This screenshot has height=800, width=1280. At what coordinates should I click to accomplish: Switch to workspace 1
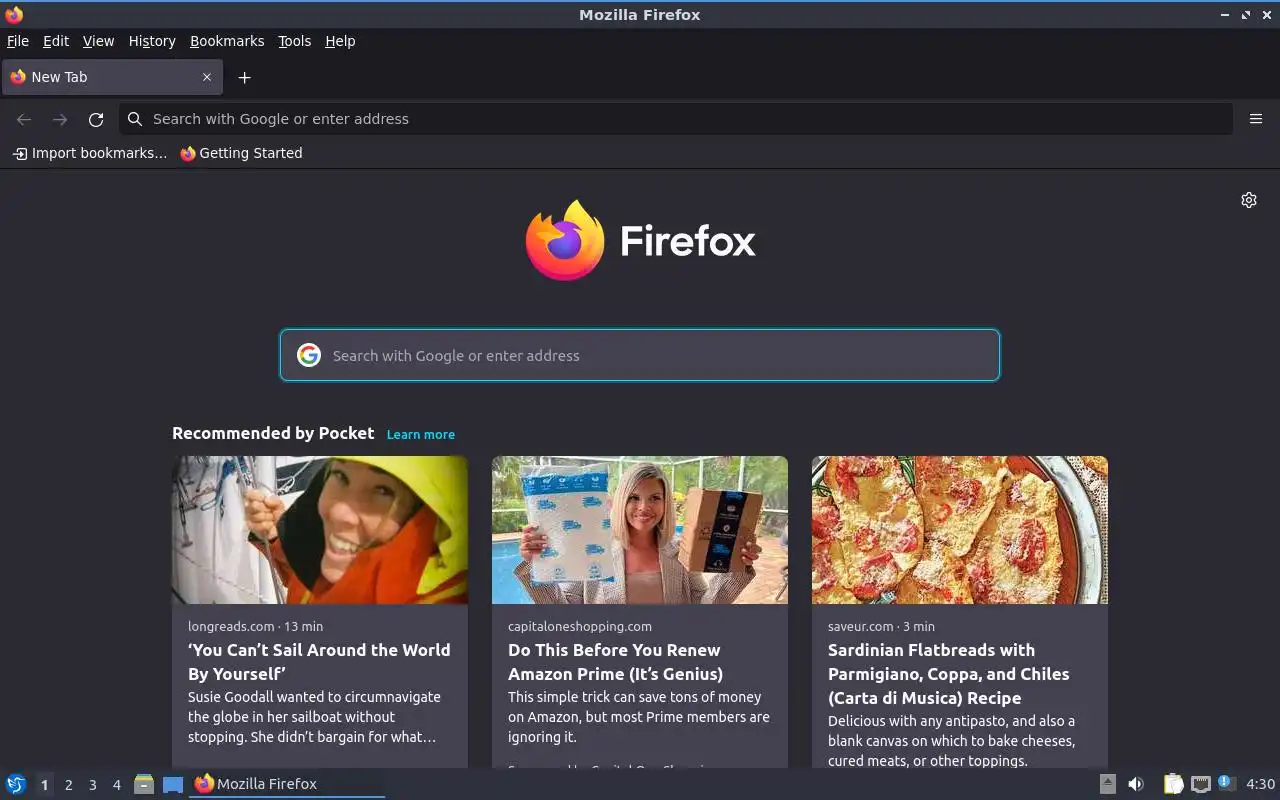[x=44, y=785]
